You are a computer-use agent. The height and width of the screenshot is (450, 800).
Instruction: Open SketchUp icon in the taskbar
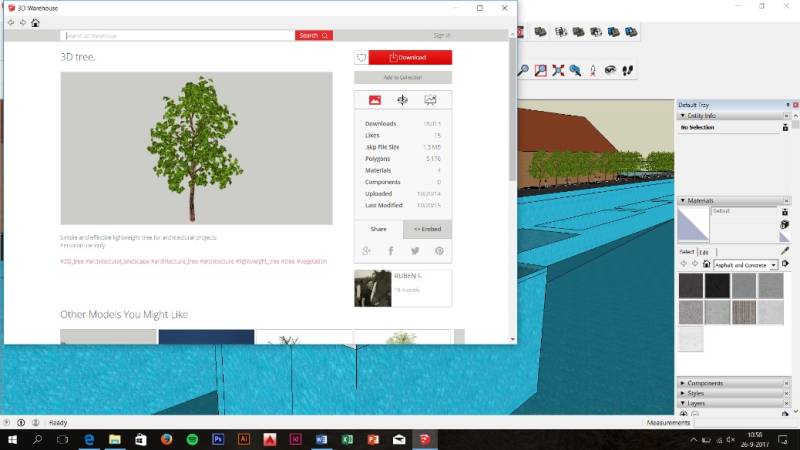click(x=424, y=439)
